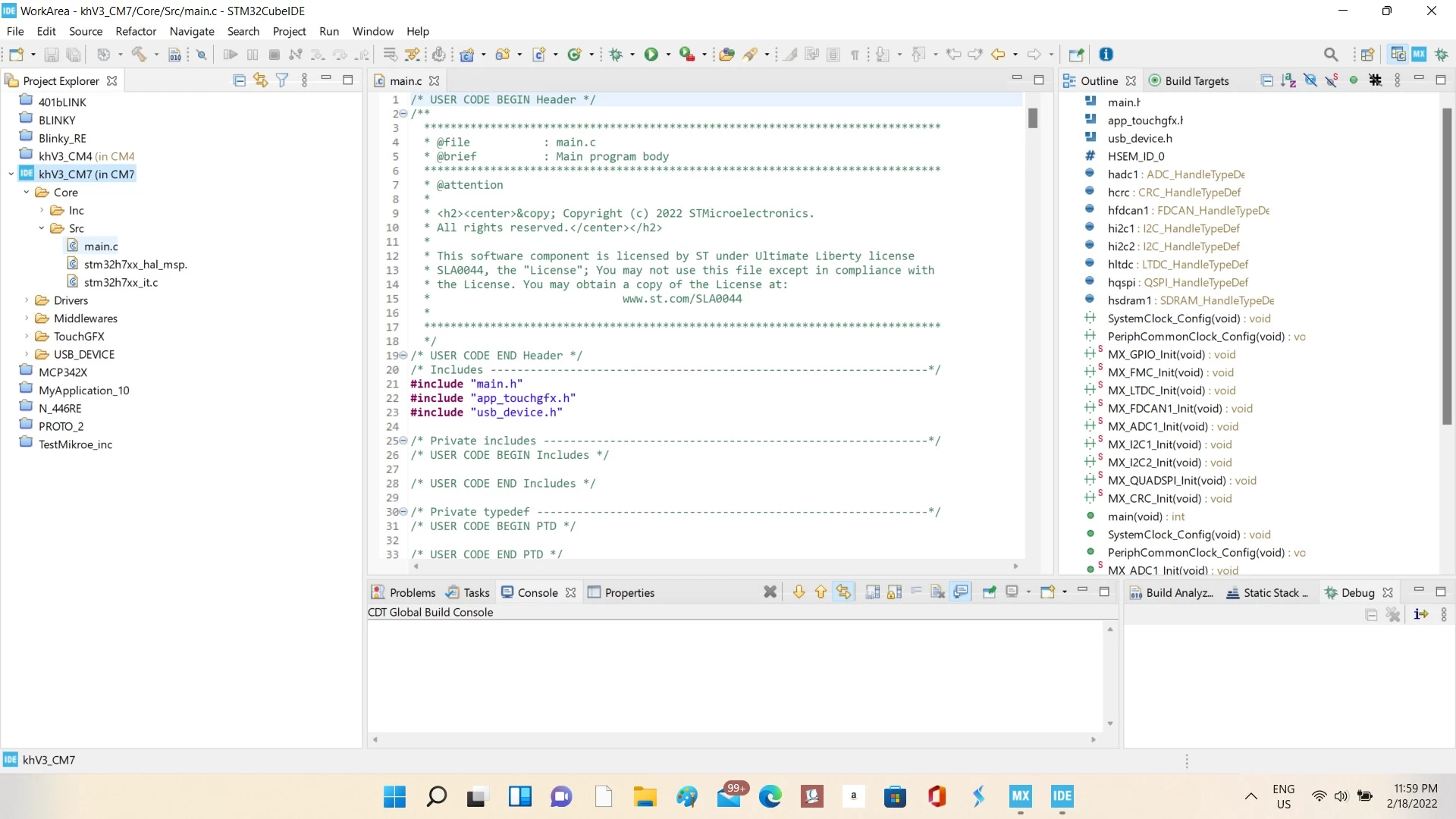Collapse the Src folder
The height and width of the screenshot is (819, 1456).
coord(42,228)
